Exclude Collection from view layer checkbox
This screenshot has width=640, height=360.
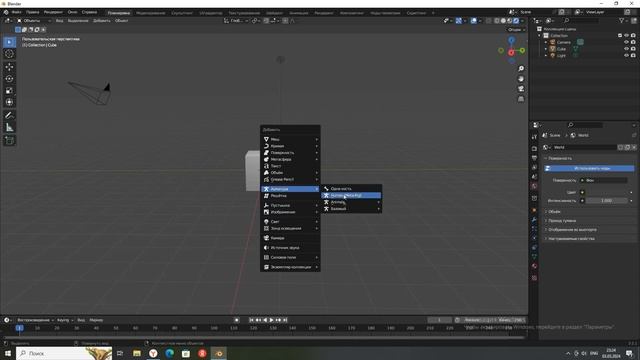tap(620, 36)
